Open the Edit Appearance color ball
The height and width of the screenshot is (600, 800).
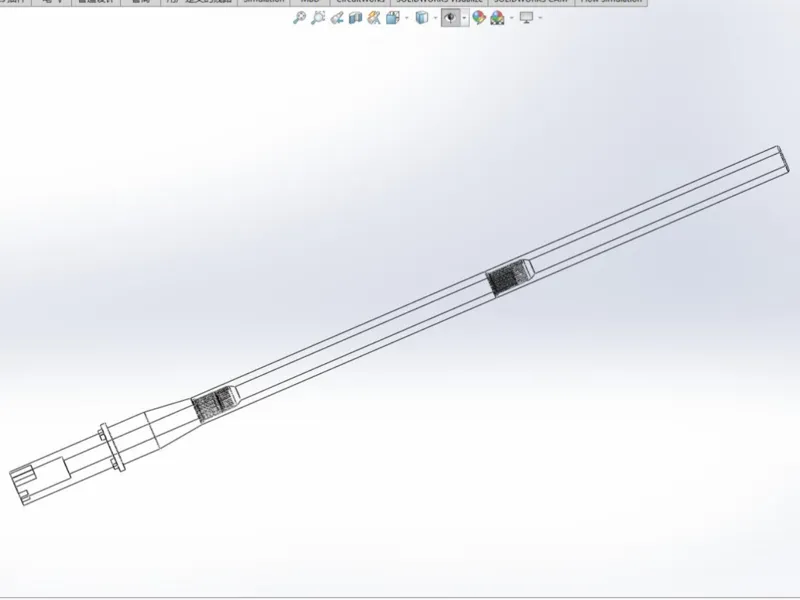click(479, 18)
